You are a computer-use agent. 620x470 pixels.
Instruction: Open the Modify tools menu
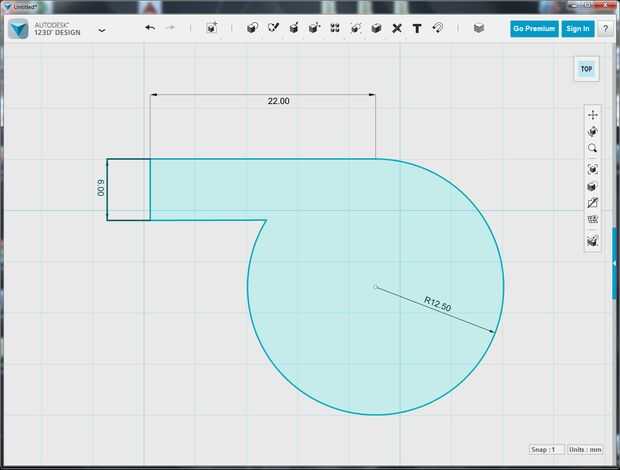(314, 28)
